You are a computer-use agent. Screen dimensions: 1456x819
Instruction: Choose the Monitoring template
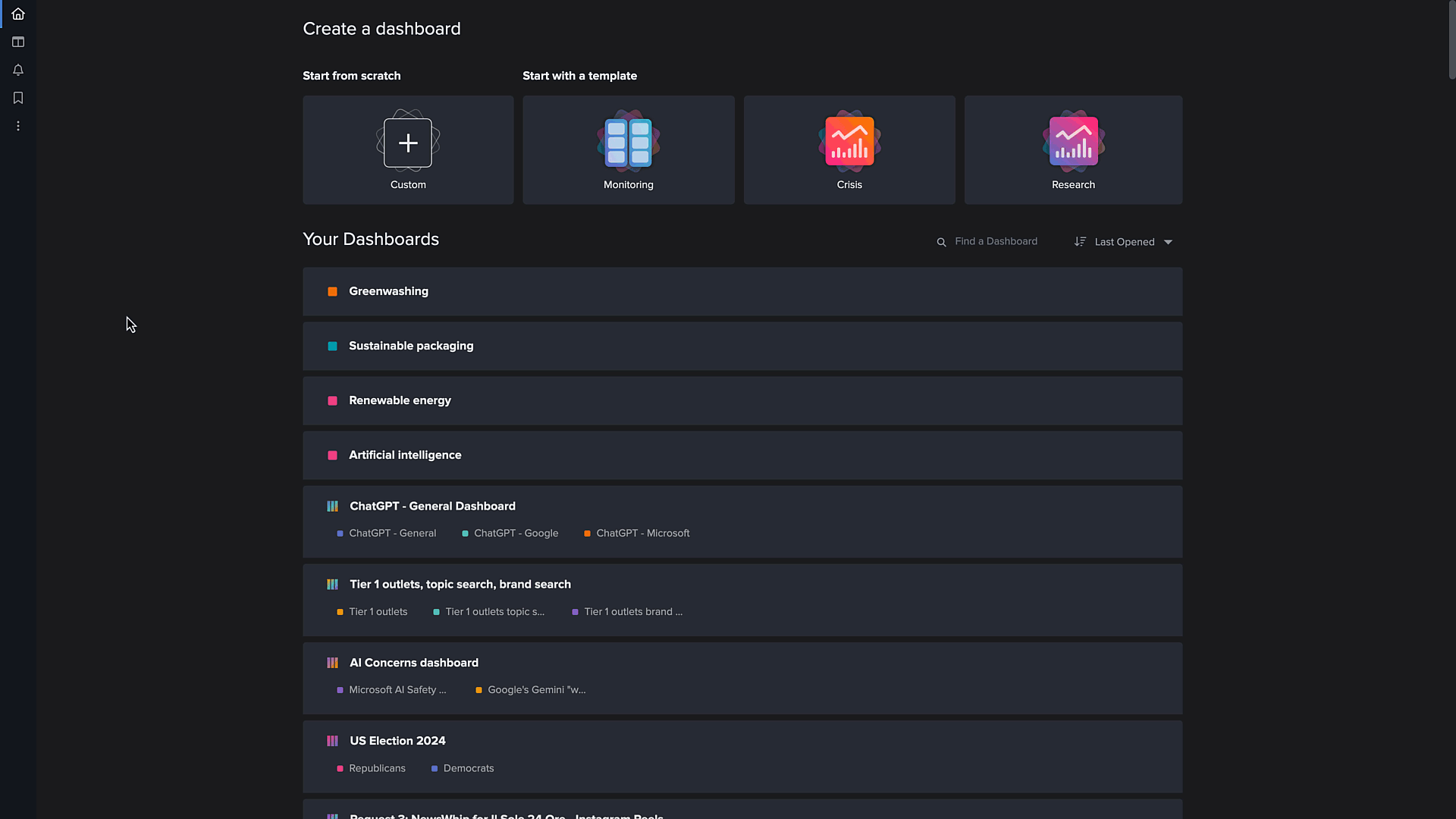(628, 150)
